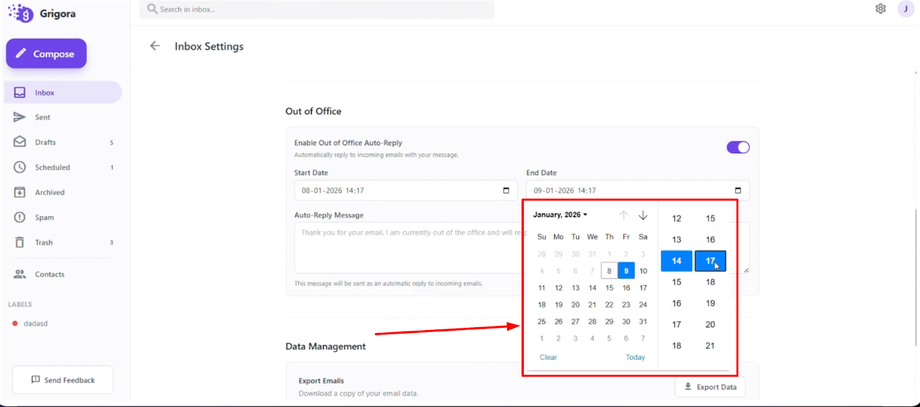Select hour 12 in the time picker
The image size is (920, 407).
pos(677,219)
